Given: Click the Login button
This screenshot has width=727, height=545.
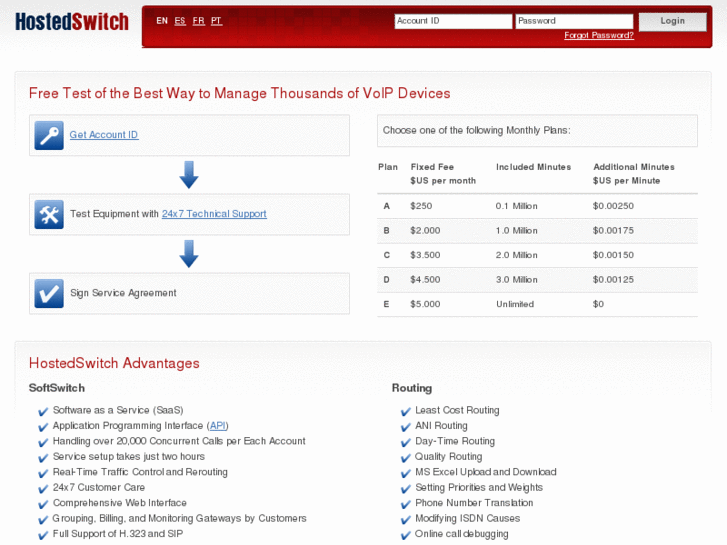Looking at the screenshot, I should tap(673, 21).
